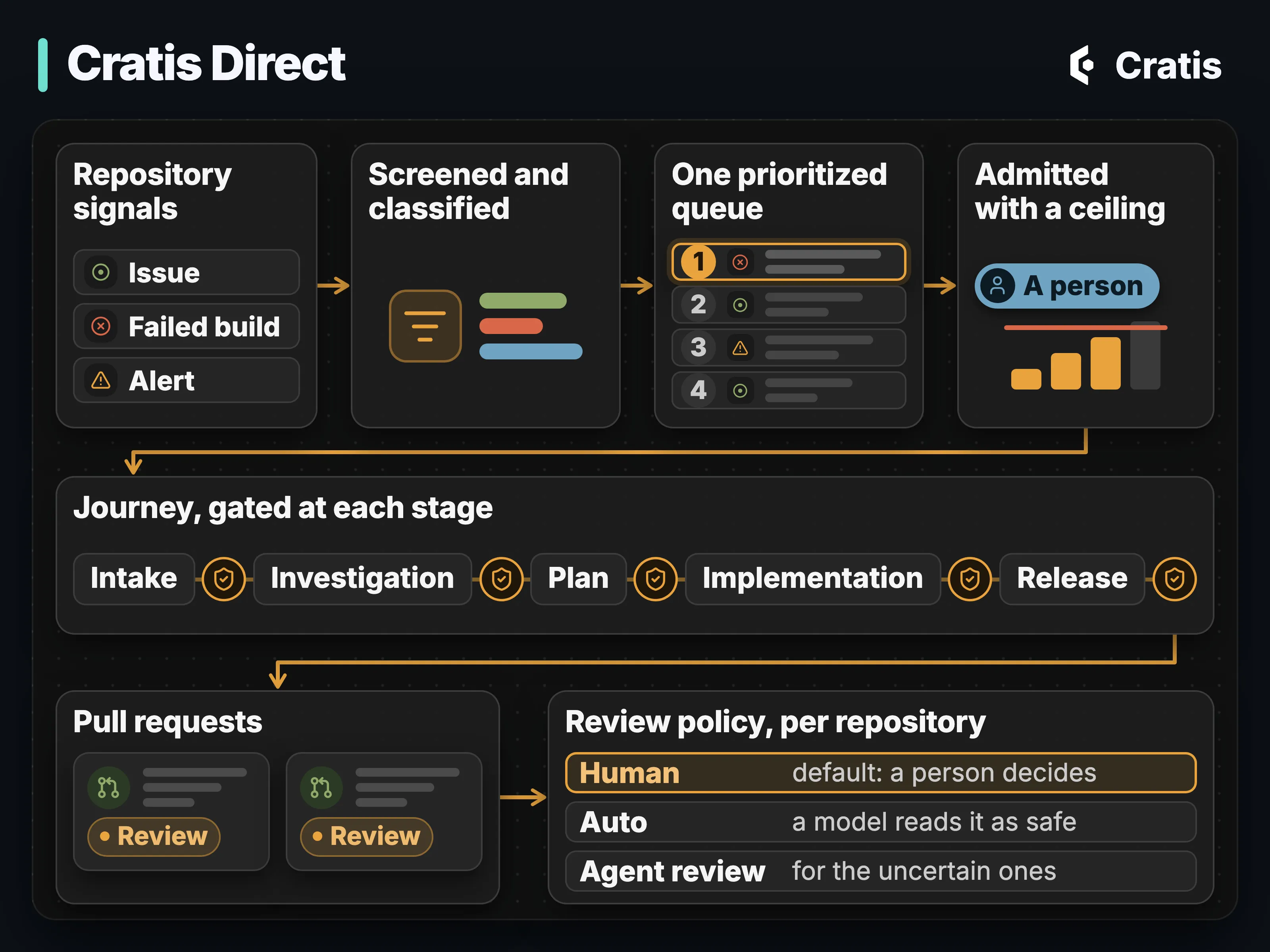
Task: Open the Investigation stage
Action: [362, 579]
